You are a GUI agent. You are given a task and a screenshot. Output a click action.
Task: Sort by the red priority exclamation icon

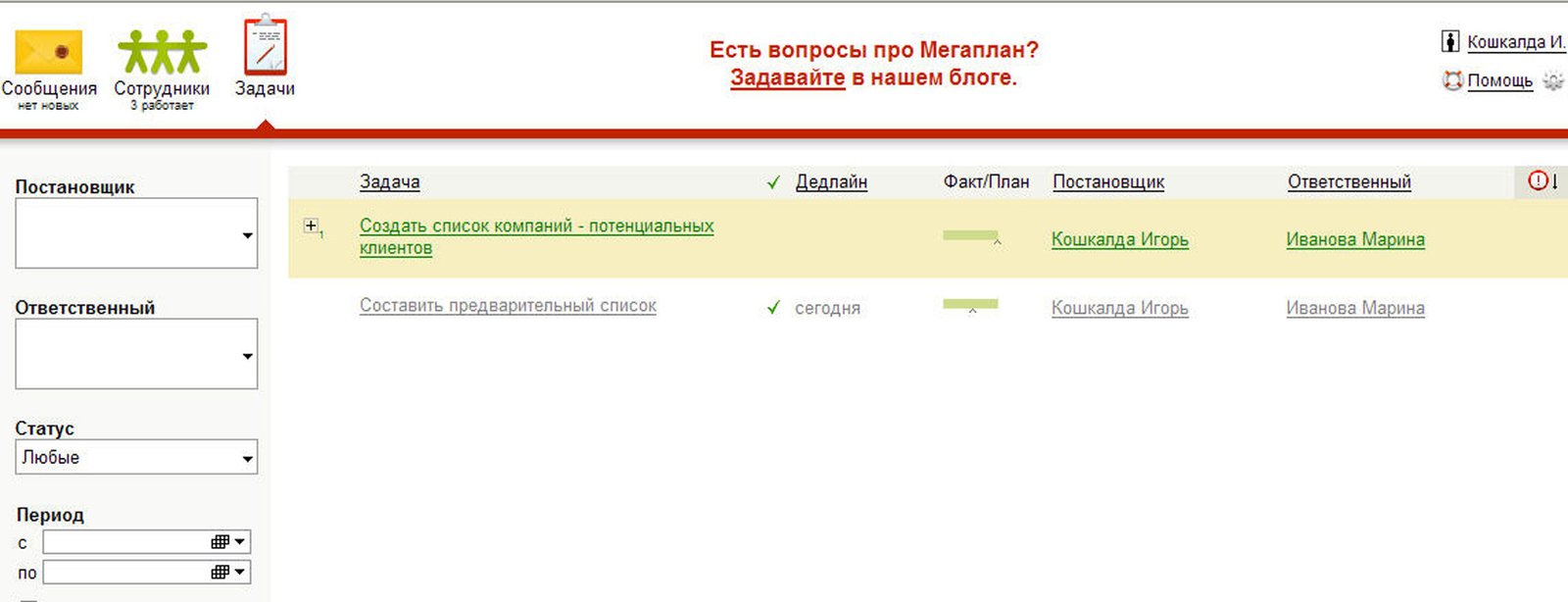click(1539, 181)
